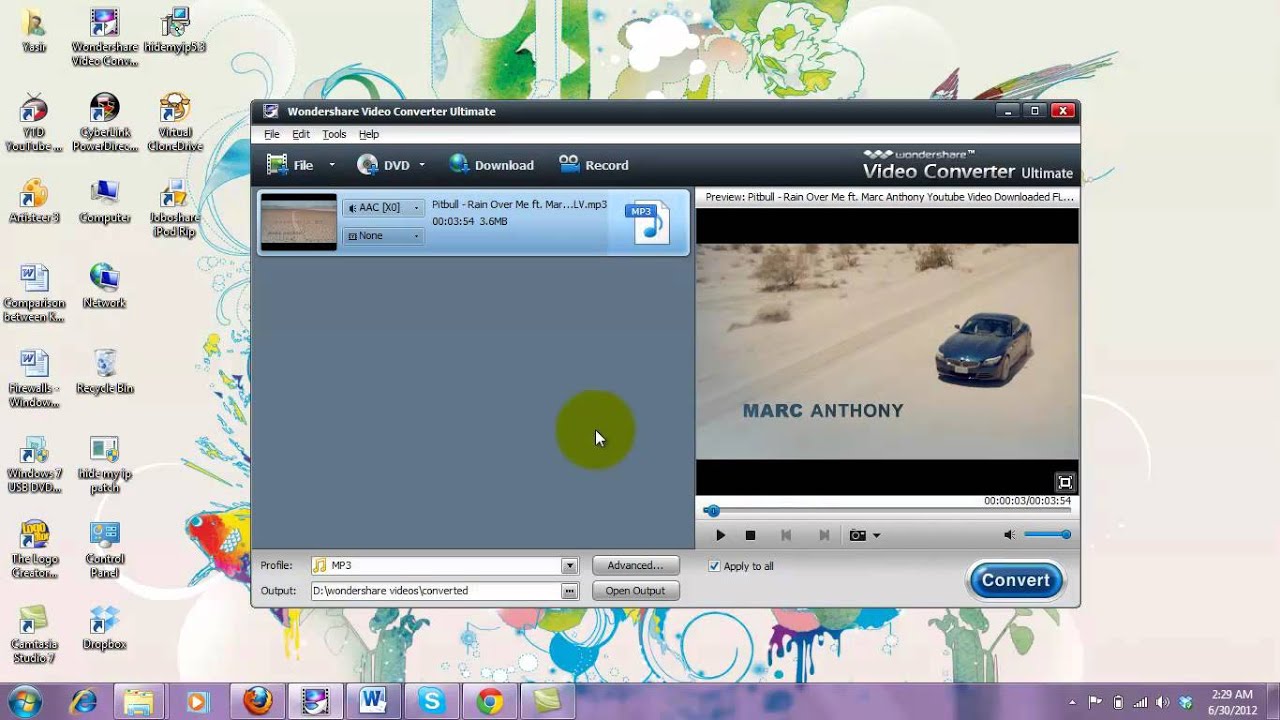This screenshot has height=720, width=1280.
Task: Open the Tools menu
Action: (334, 134)
